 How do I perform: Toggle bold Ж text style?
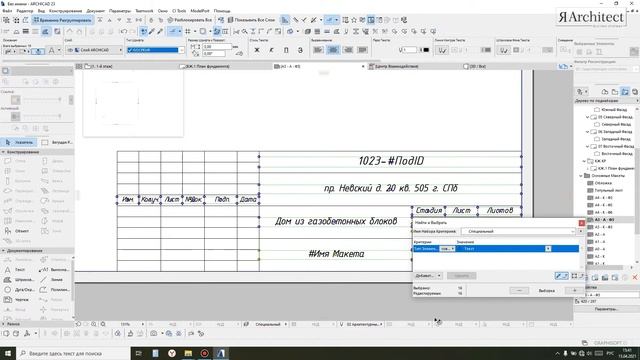pos(257,50)
